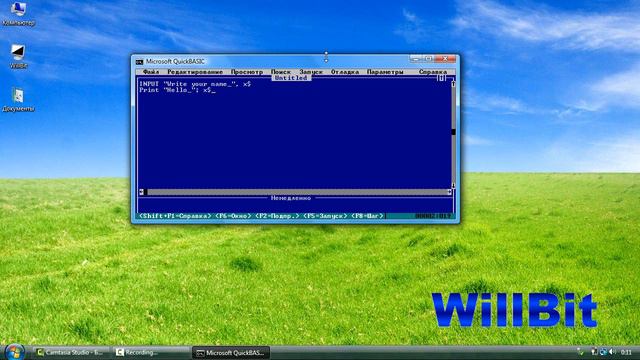
Task: Open the Просмотр menu
Action: click(x=247, y=72)
